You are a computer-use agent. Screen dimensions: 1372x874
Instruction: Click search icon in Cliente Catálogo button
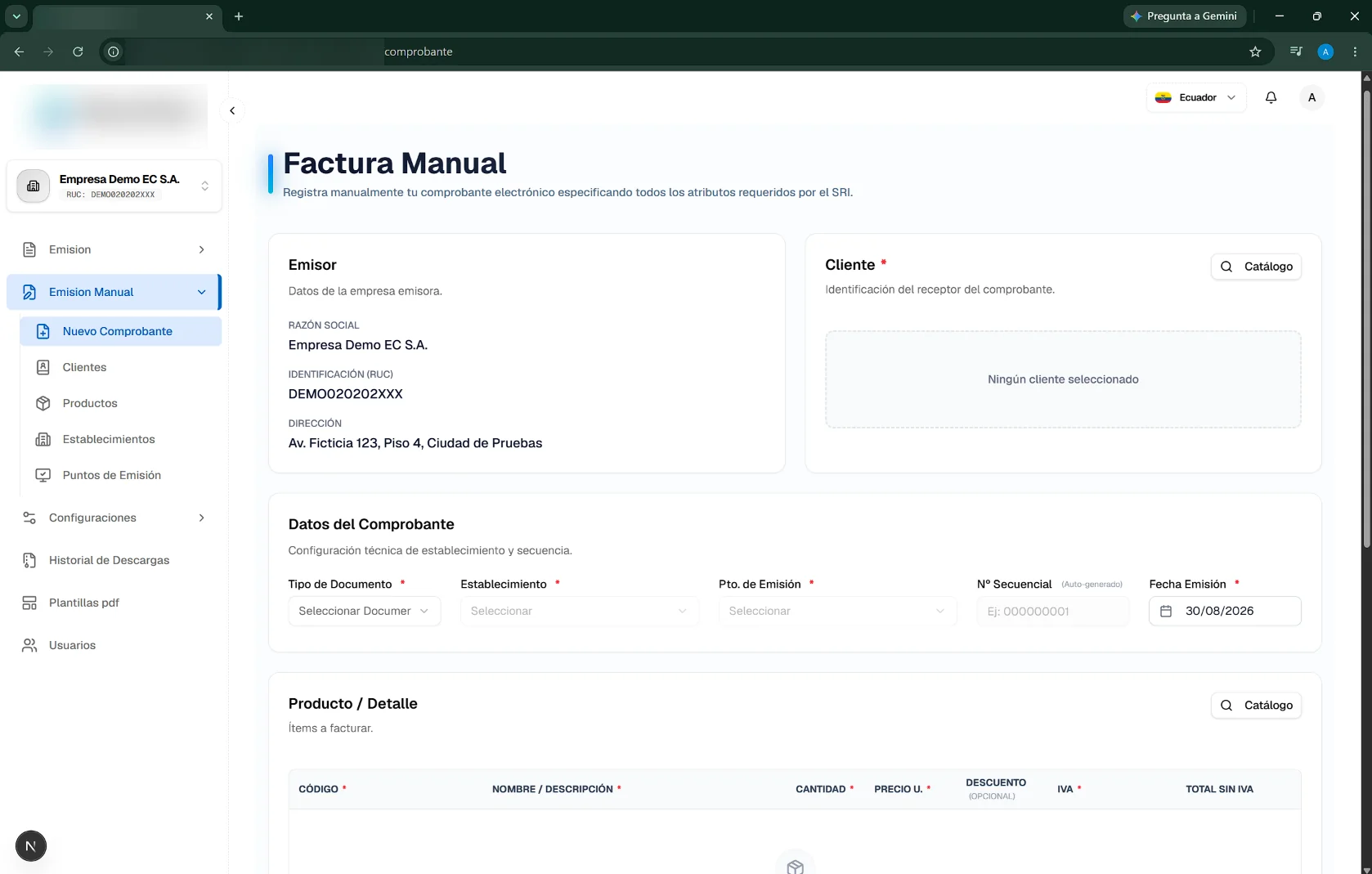coord(1226,267)
